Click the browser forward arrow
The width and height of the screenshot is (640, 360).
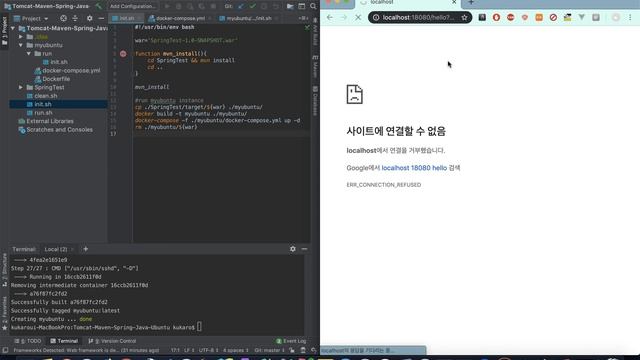tap(344, 18)
